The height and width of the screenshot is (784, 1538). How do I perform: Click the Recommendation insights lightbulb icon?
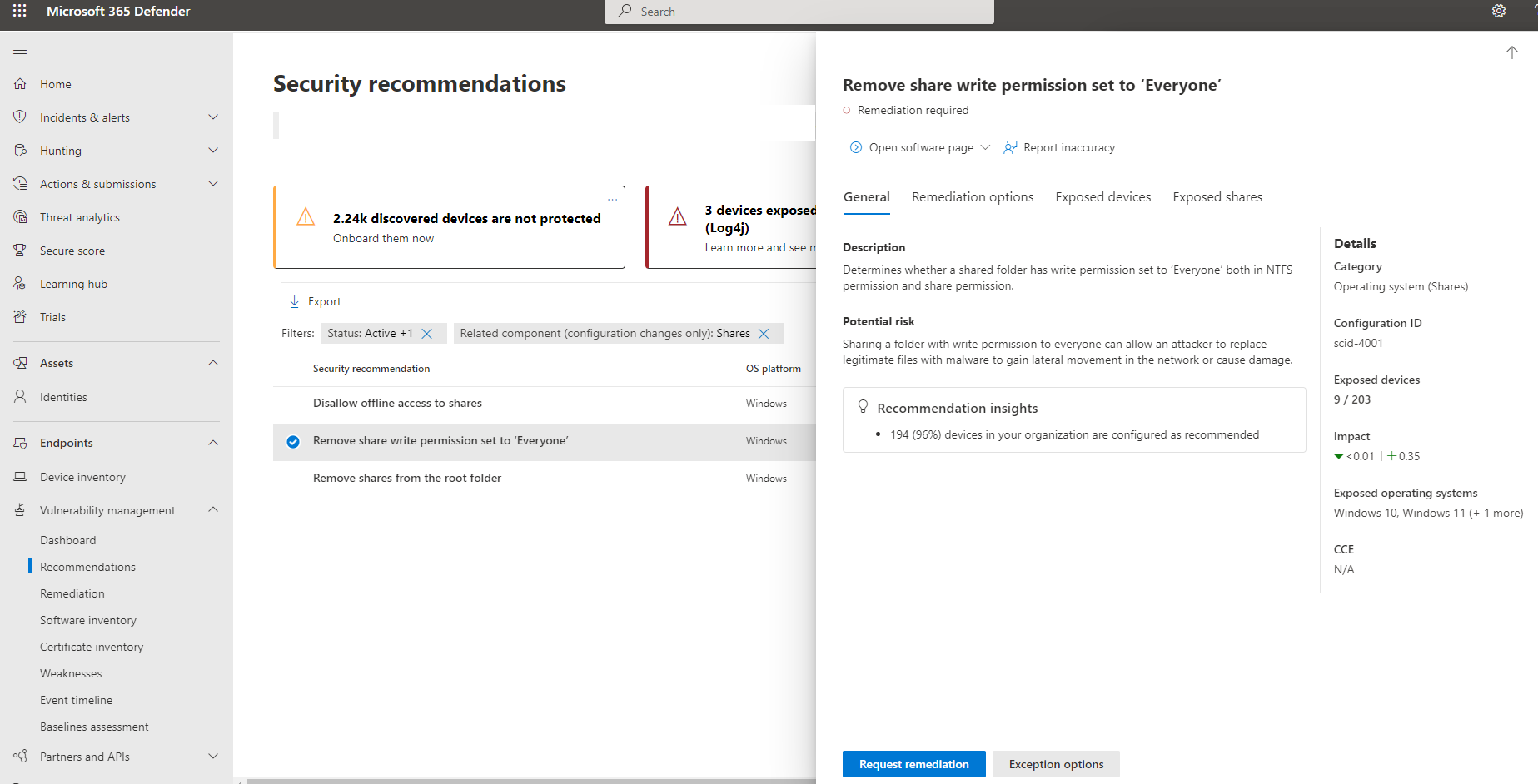(x=863, y=407)
